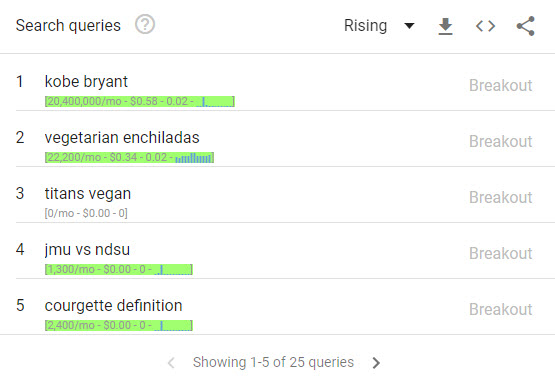Click Breakout label for titans vegan
This screenshot has width=555, height=384.
coord(500,197)
